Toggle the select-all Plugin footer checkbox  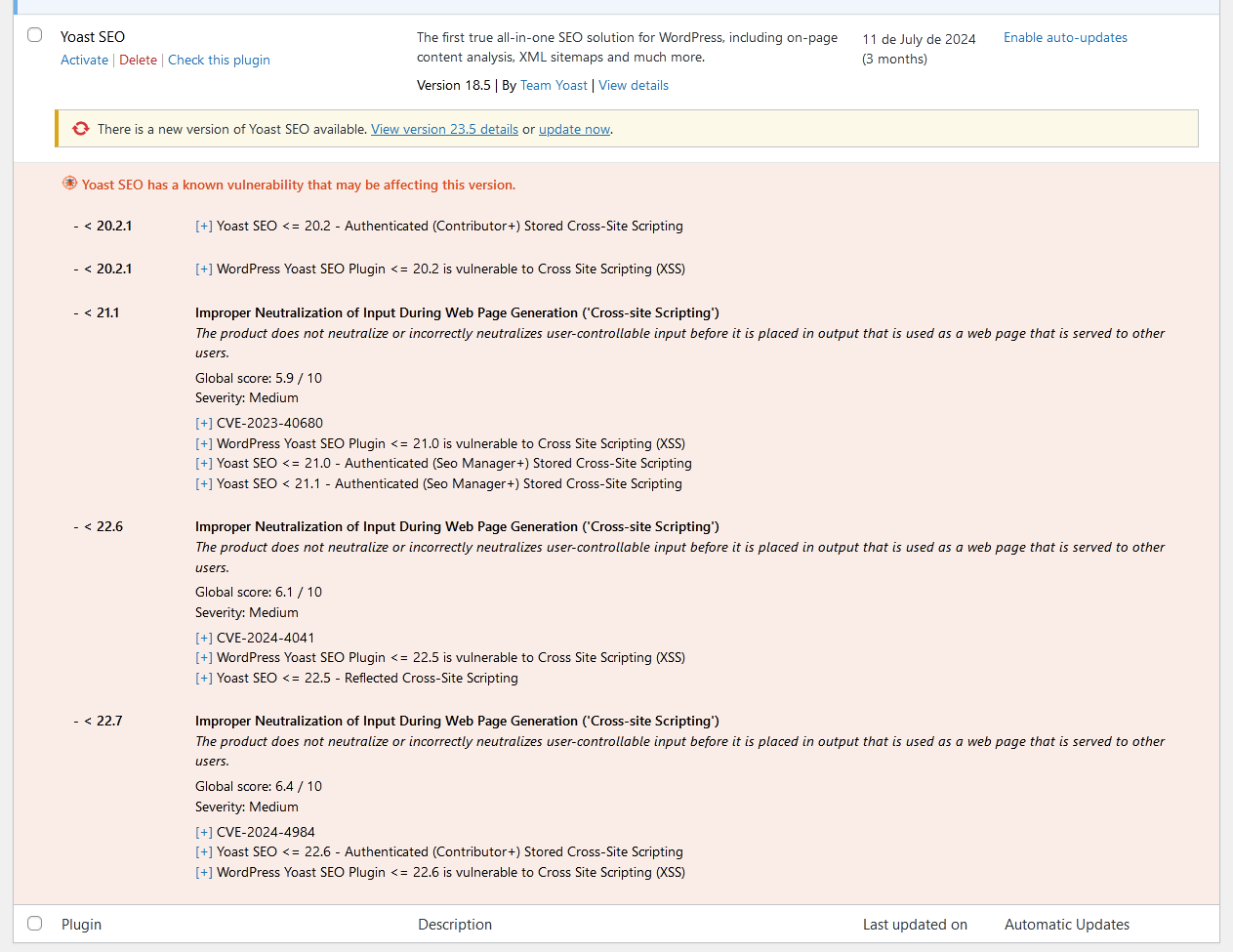(35, 924)
